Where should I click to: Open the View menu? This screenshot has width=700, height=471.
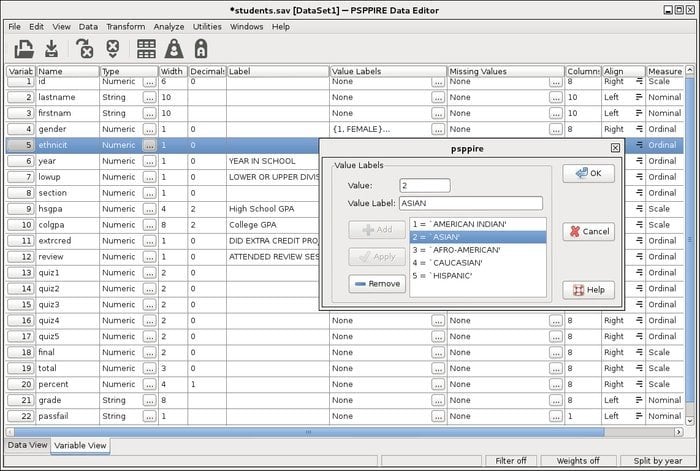pos(61,27)
